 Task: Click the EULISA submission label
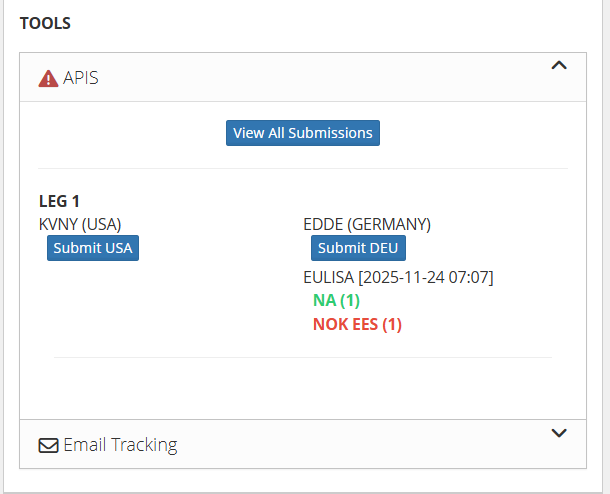[x=329, y=277]
